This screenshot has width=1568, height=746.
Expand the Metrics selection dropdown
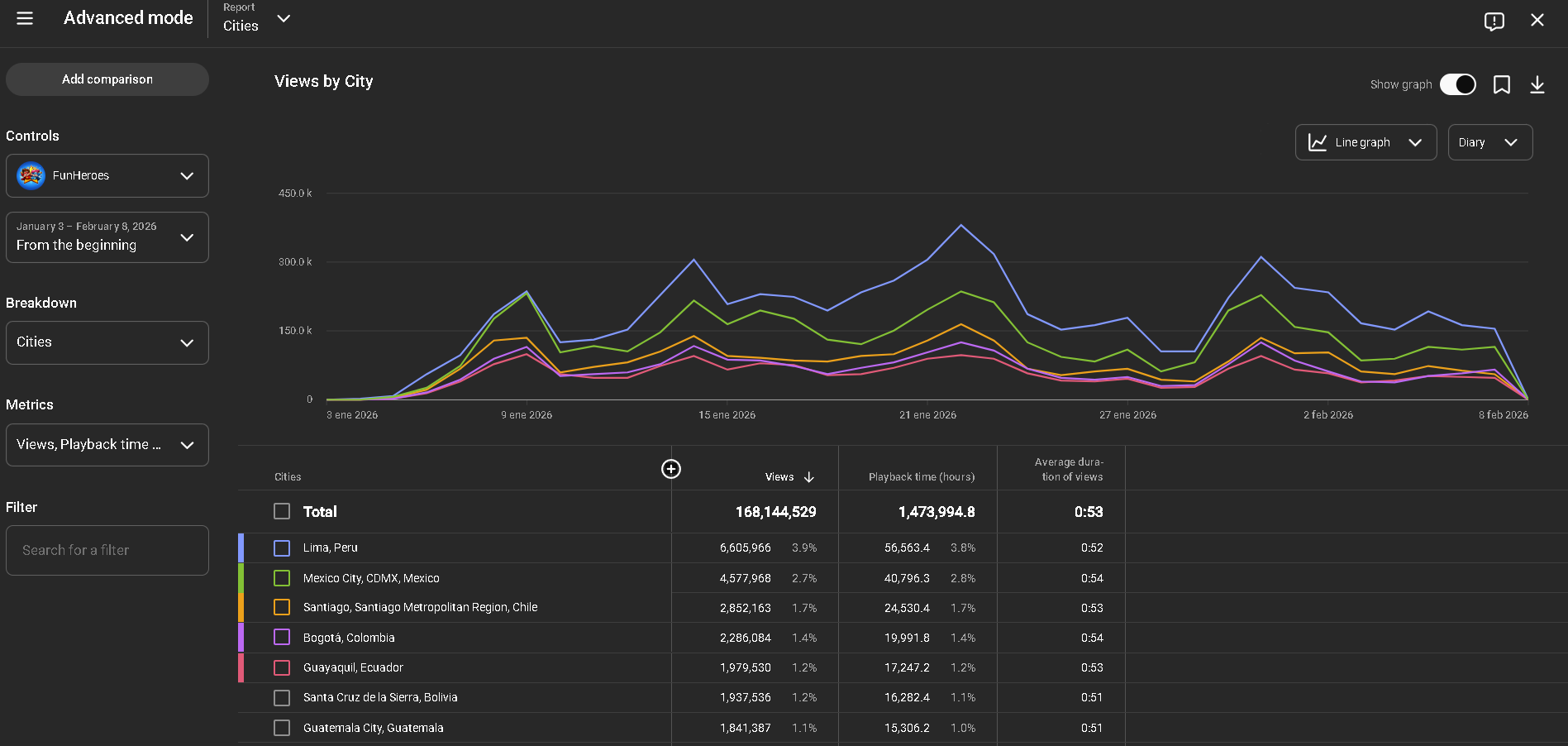107,445
